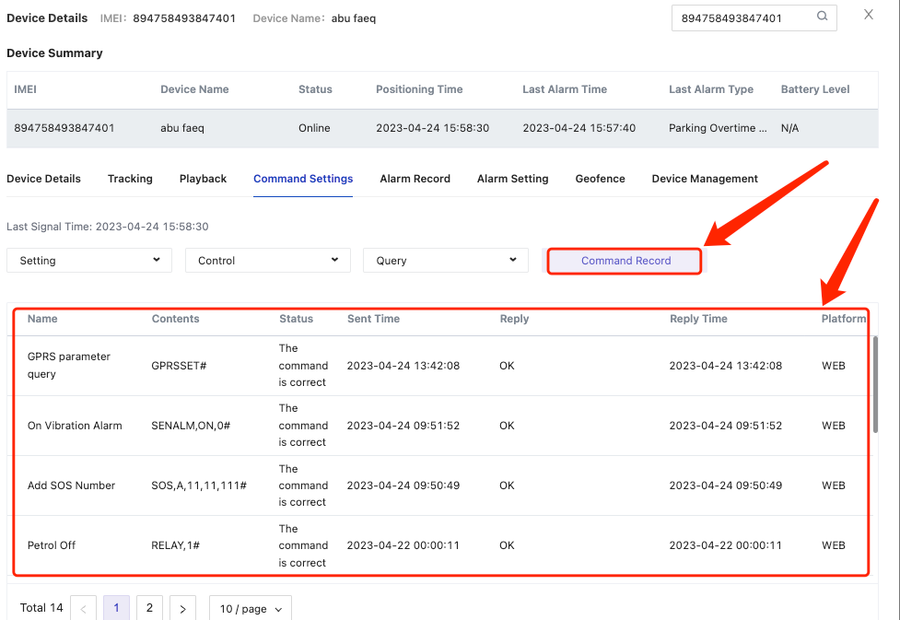
Task: Click the command table vertical scrollbar
Action: click(x=874, y=385)
